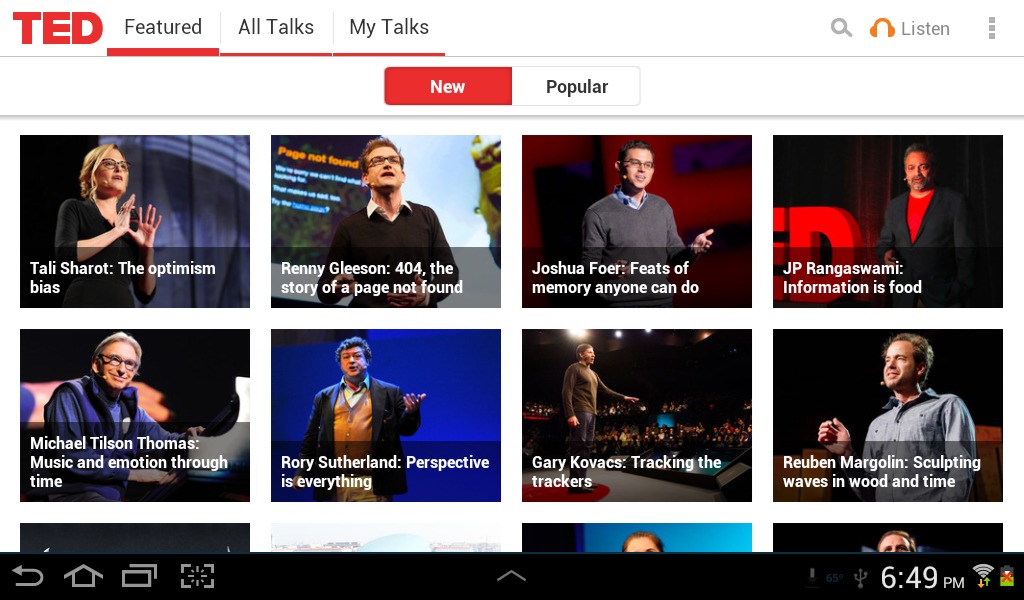Go to the Android home screen
The image size is (1024, 600).
click(83, 576)
